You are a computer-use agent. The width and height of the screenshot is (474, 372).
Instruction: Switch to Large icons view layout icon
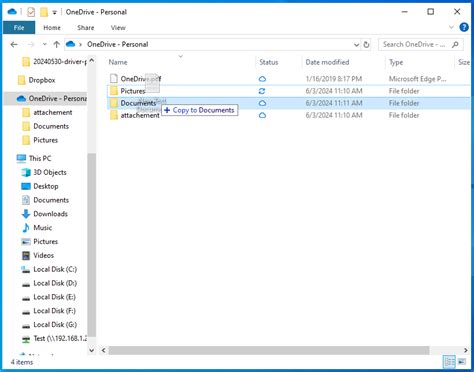point(462,361)
